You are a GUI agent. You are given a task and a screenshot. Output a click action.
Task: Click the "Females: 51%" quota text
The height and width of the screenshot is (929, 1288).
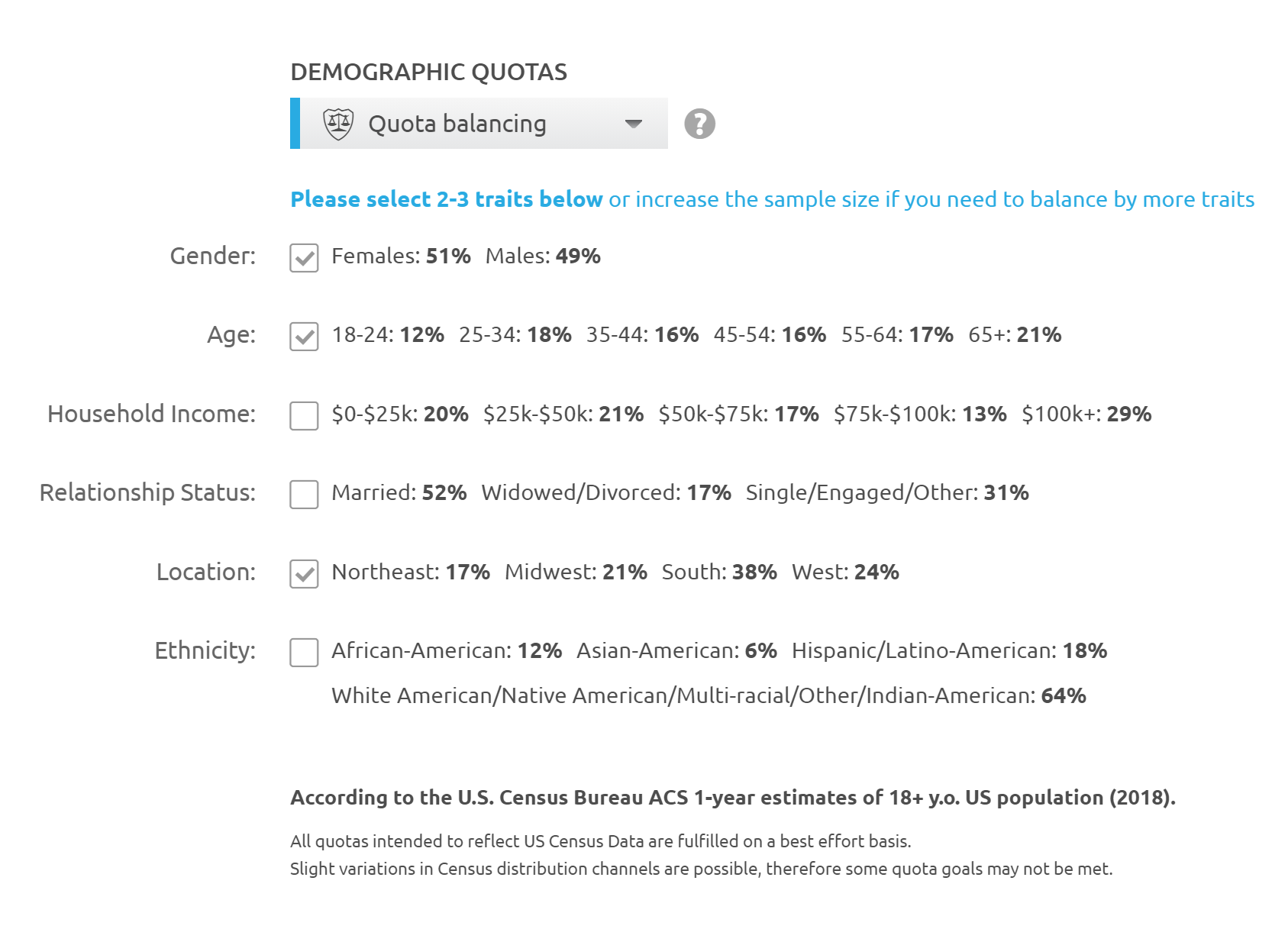click(x=401, y=256)
